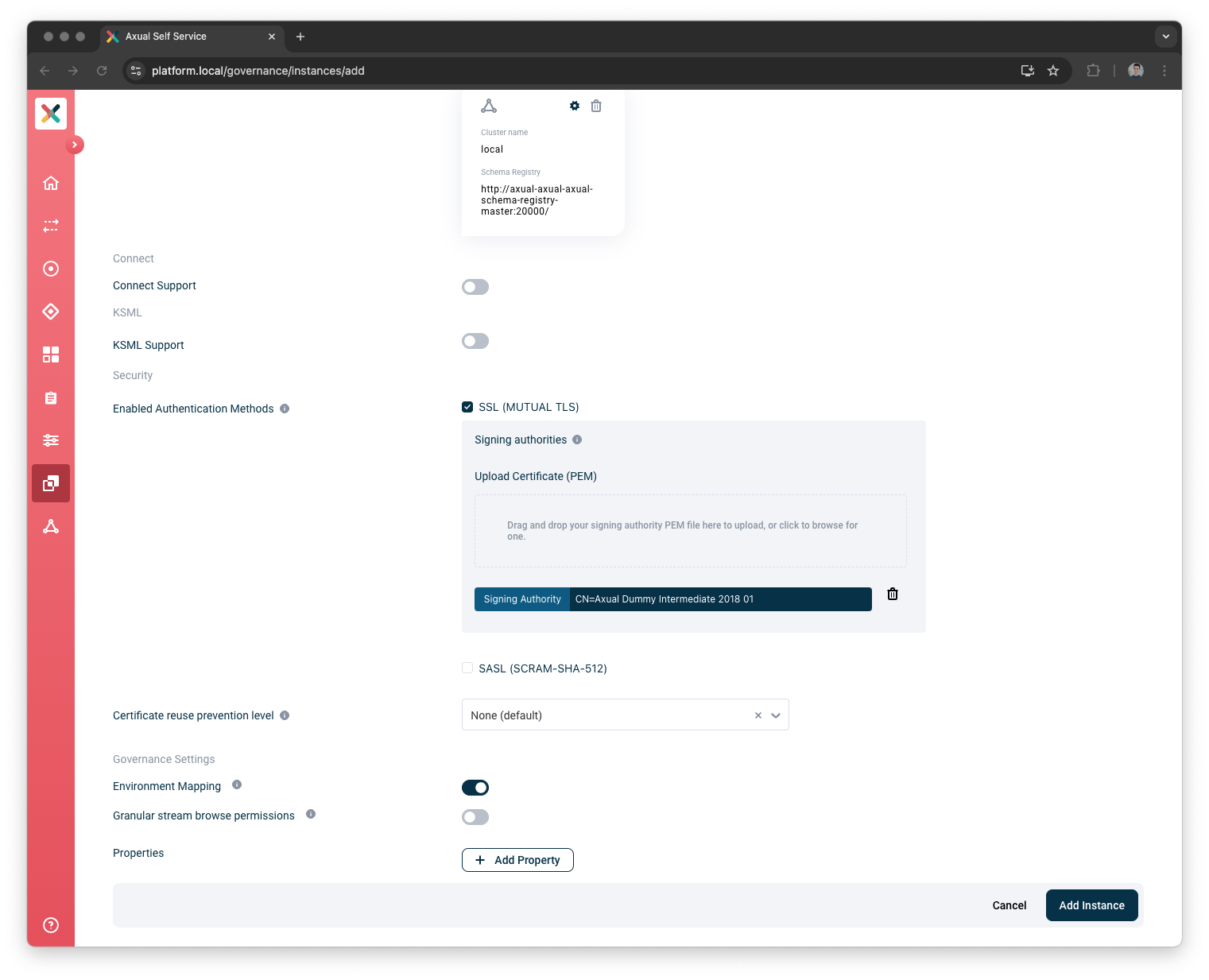Bookmark this page with star icon
The width and height of the screenshot is (1209, 980).
pyautogui.click(x=1053, y=71)
